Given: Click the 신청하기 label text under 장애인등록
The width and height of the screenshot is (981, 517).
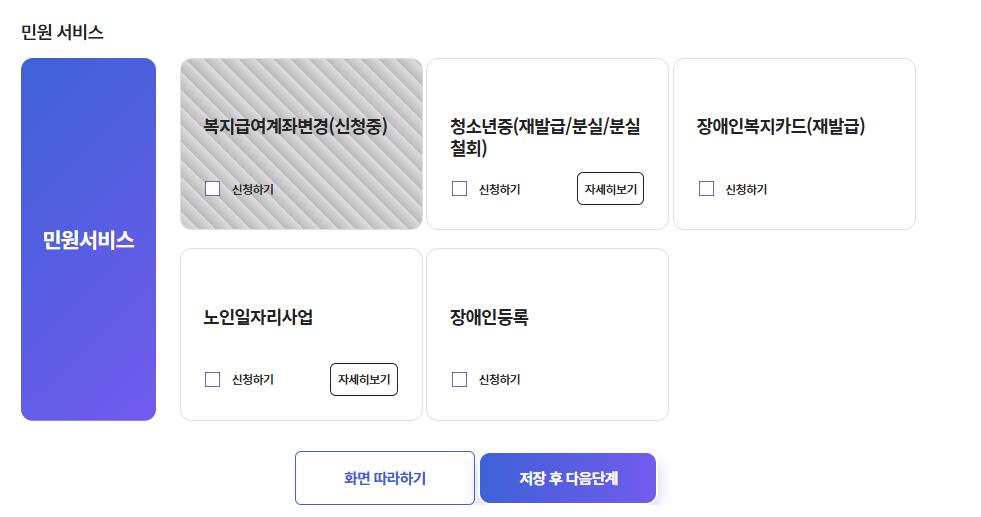Looking at the screenshot, I should [499, 379].
